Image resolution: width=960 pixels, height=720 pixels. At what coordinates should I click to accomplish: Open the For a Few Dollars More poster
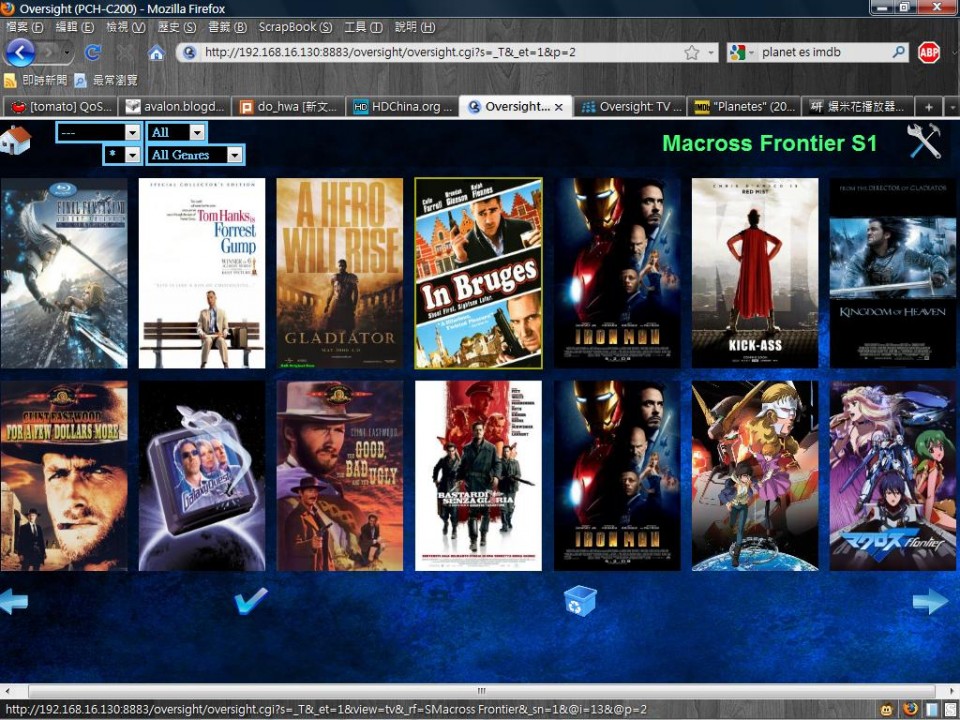(x=64, y=476)
